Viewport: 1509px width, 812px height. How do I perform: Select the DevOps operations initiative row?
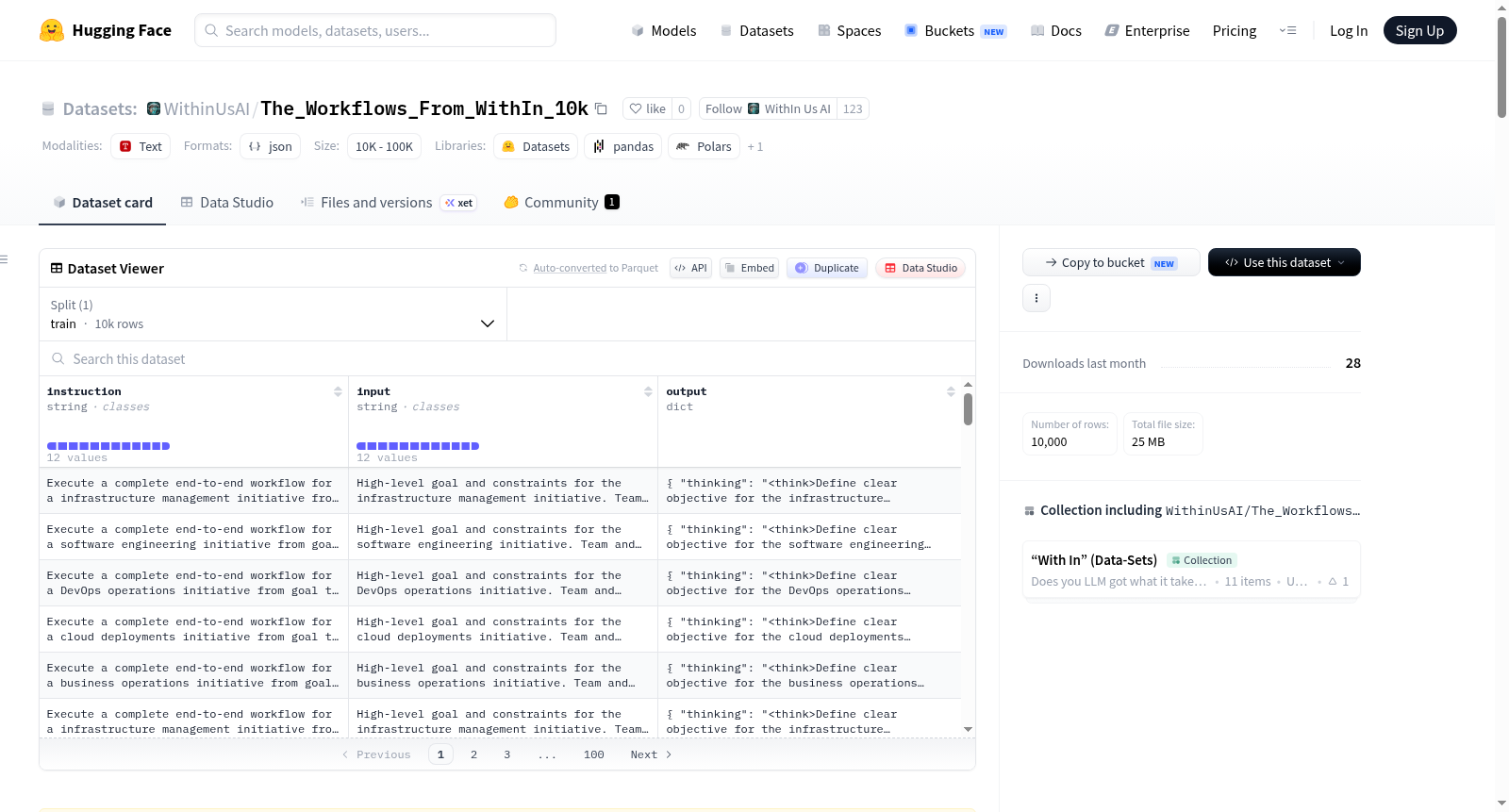pyautogui.click(x=500, y=583)
